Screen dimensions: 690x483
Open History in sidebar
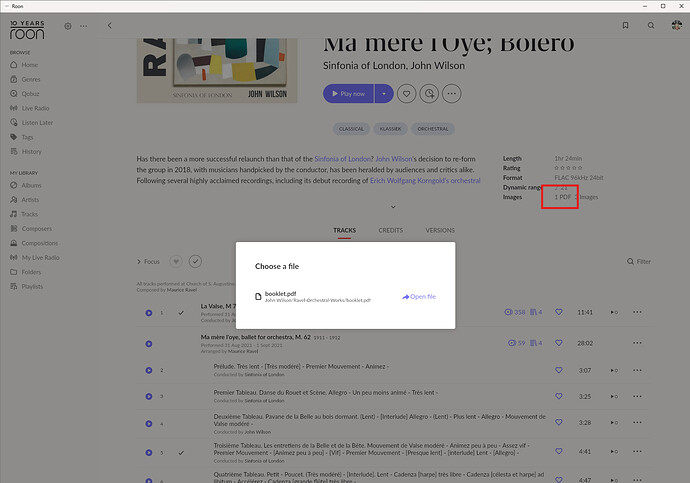point(26,152)
